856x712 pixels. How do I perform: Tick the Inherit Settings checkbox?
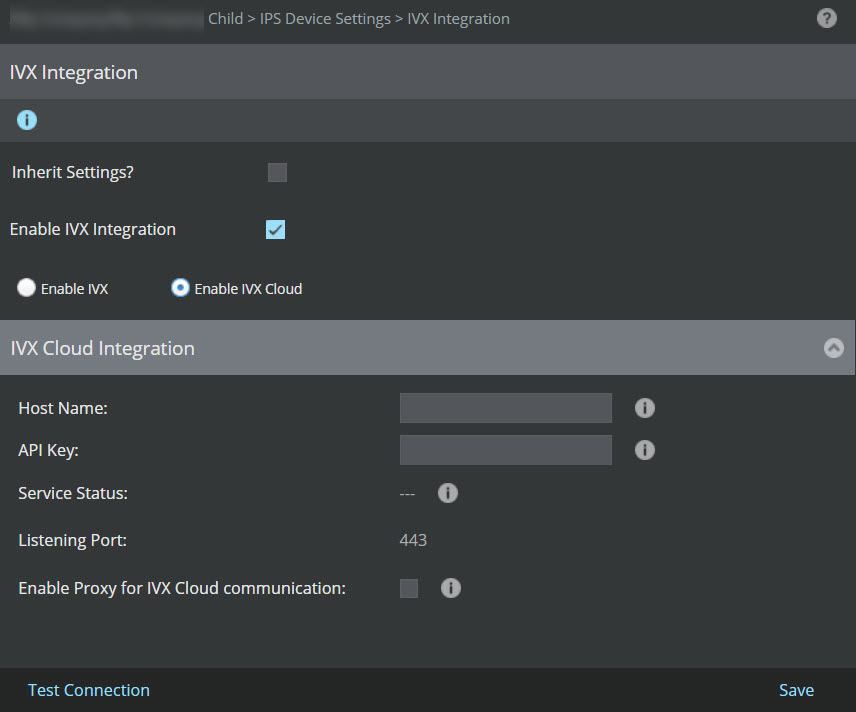(x=277, y=173)
